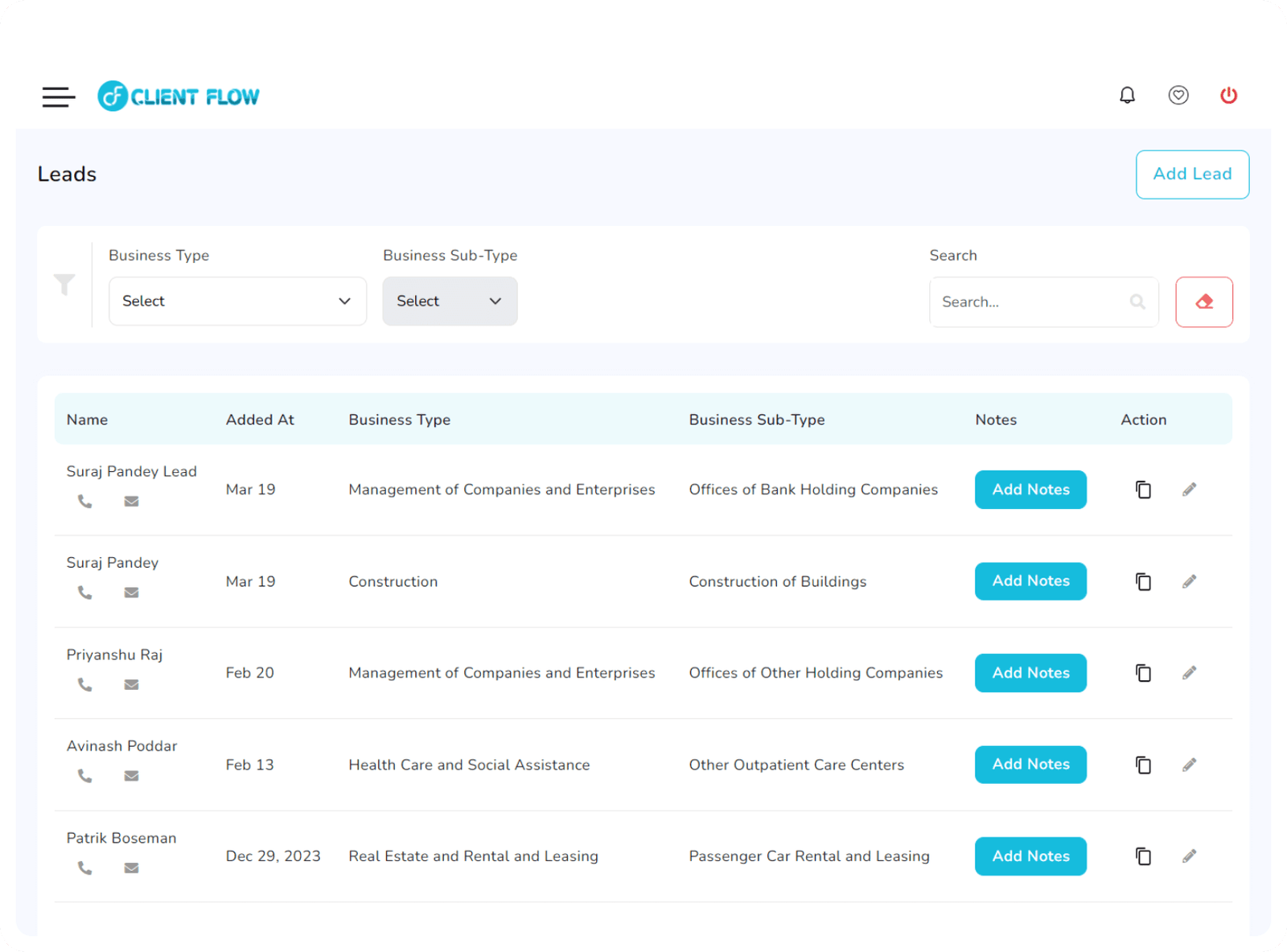The height and width of the screenshot is (952, 1287).
Task: Click the email icon under Priyanshu Raj
Action: coord(131,684)
